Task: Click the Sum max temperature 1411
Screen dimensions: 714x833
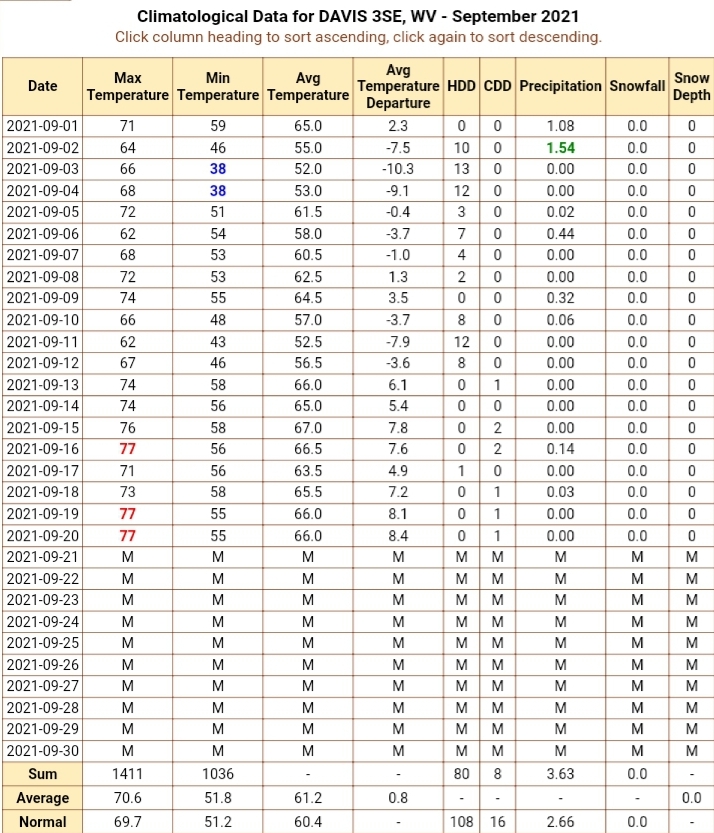Action: click(128, 774)
